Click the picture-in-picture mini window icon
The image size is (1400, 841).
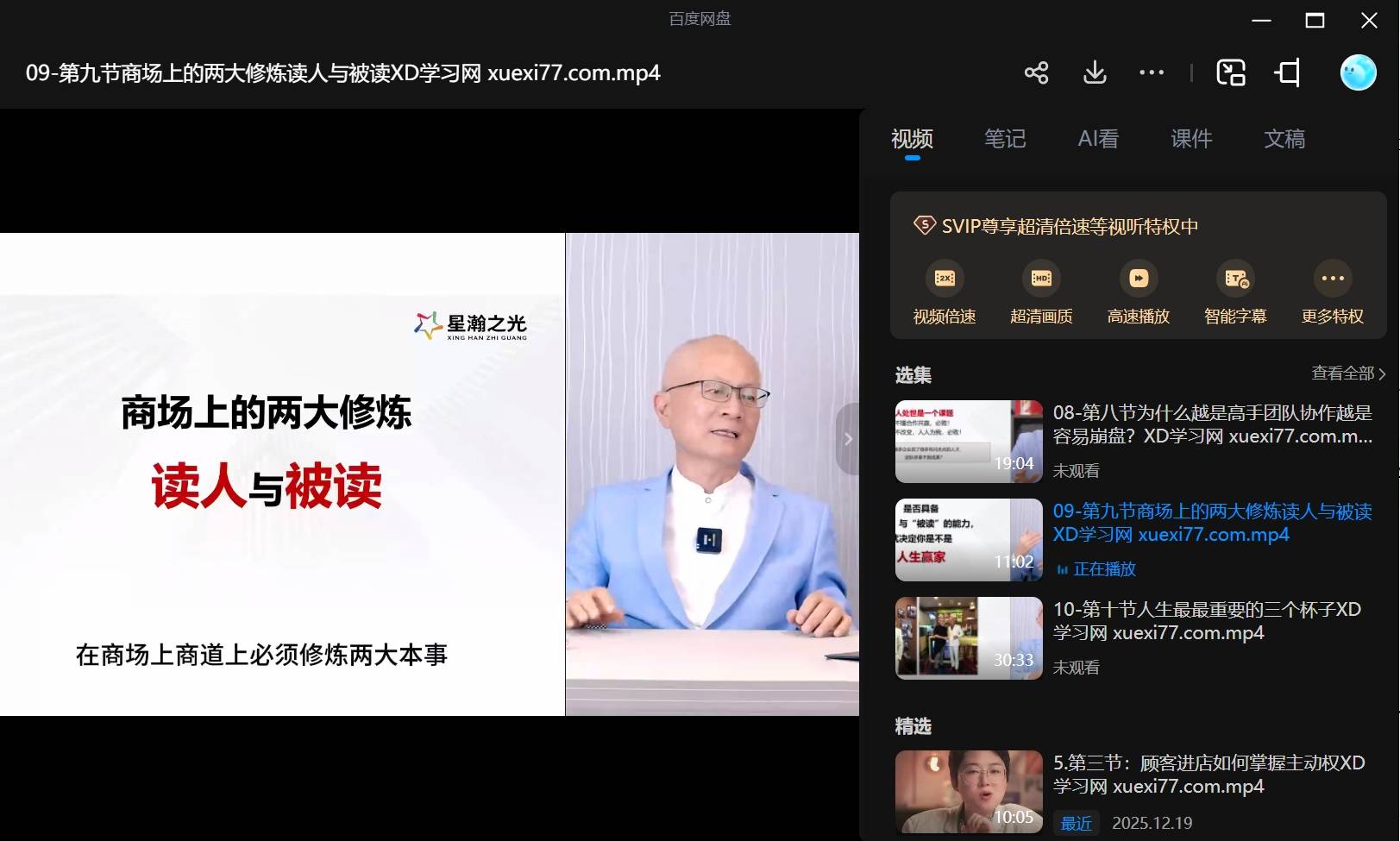click(1230, 72)
